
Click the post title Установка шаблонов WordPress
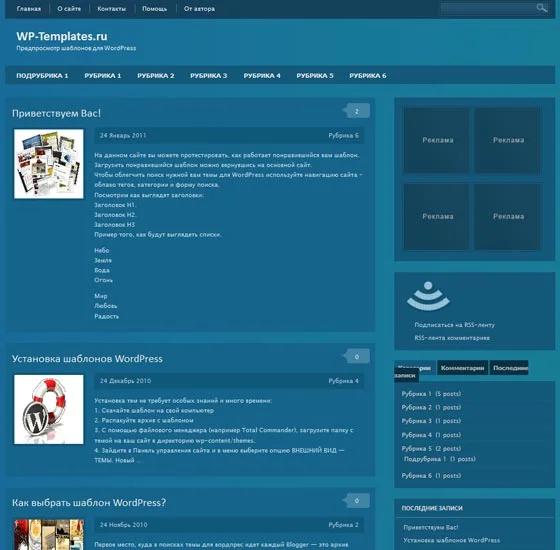coord(87,359)
